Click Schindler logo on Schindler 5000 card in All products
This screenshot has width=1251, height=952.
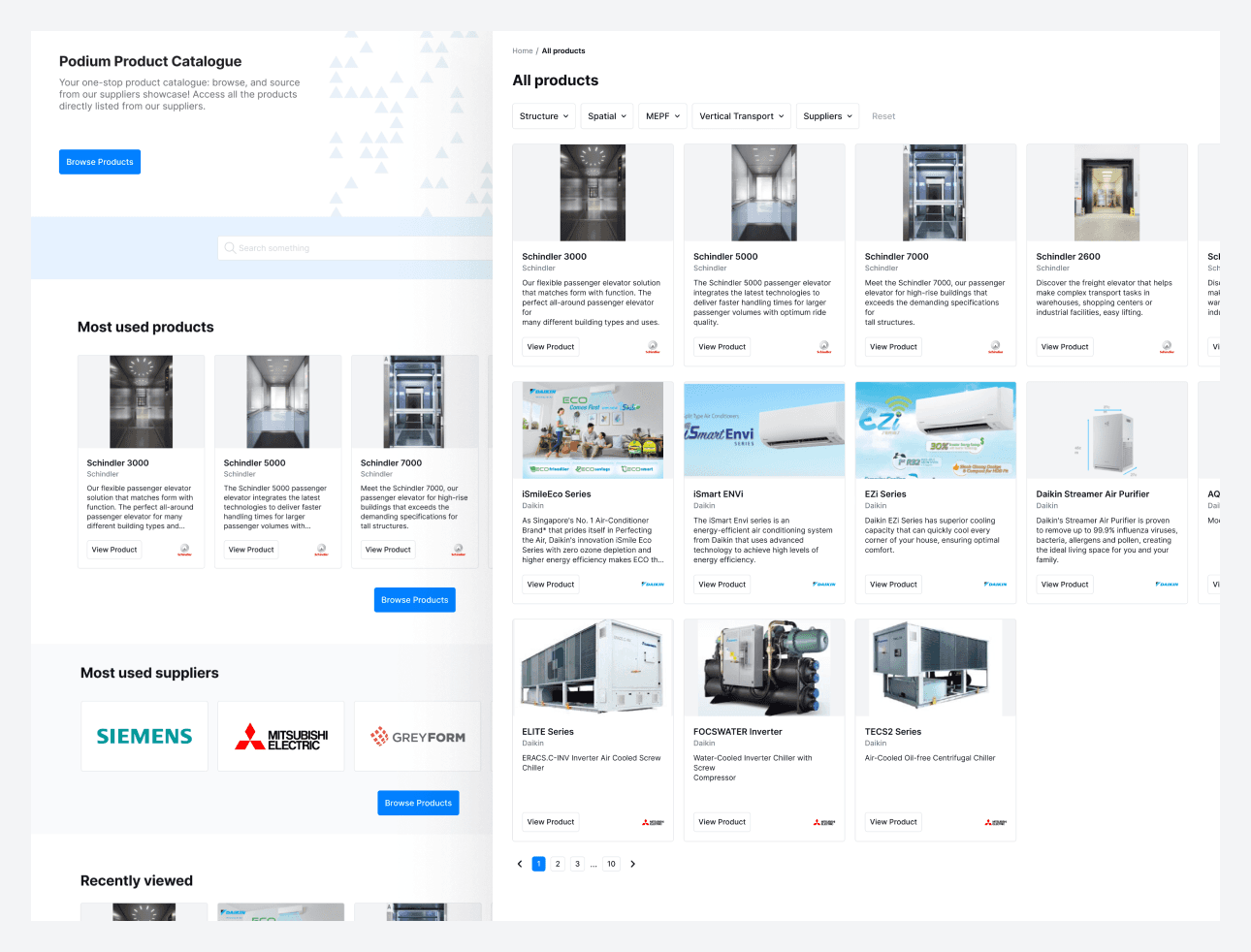tap(824, 347)
